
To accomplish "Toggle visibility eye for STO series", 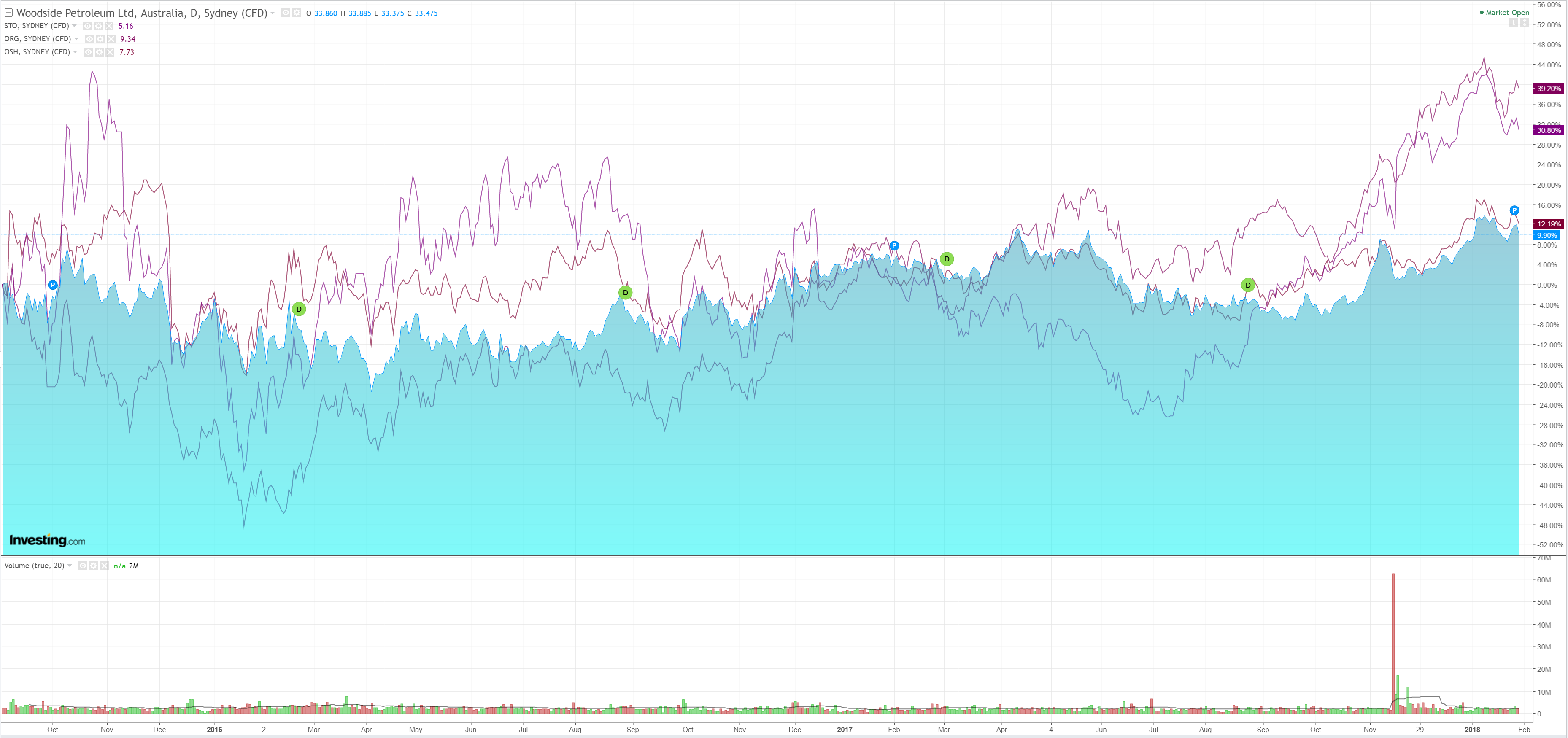I will coord(87,26).
